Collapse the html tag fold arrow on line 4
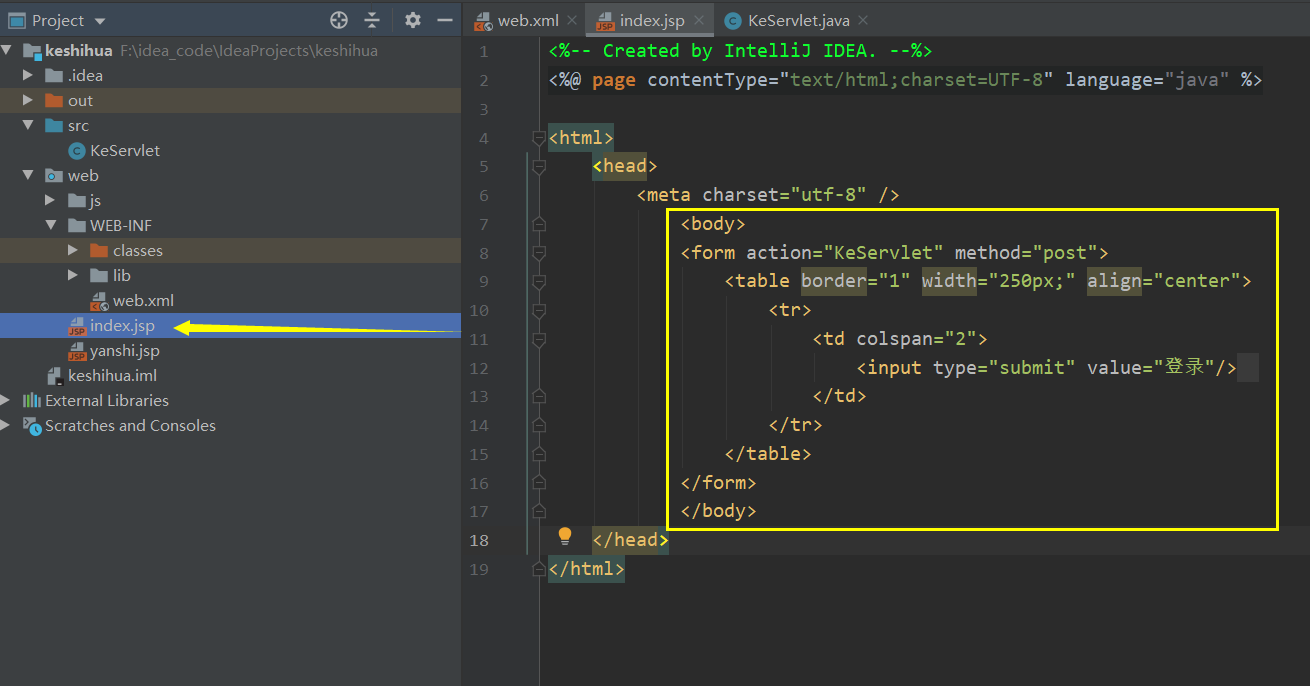The image size is (1310, 686). (x=539, y=138)
